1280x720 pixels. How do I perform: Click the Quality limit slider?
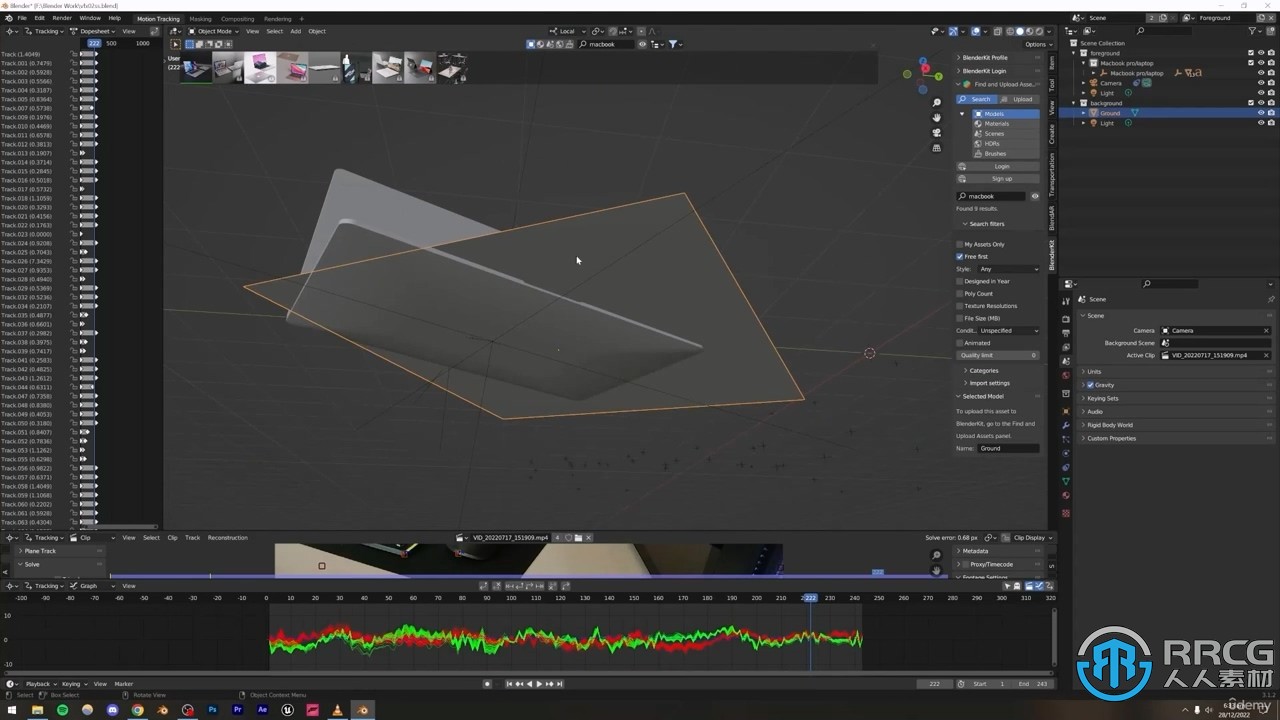998,355
